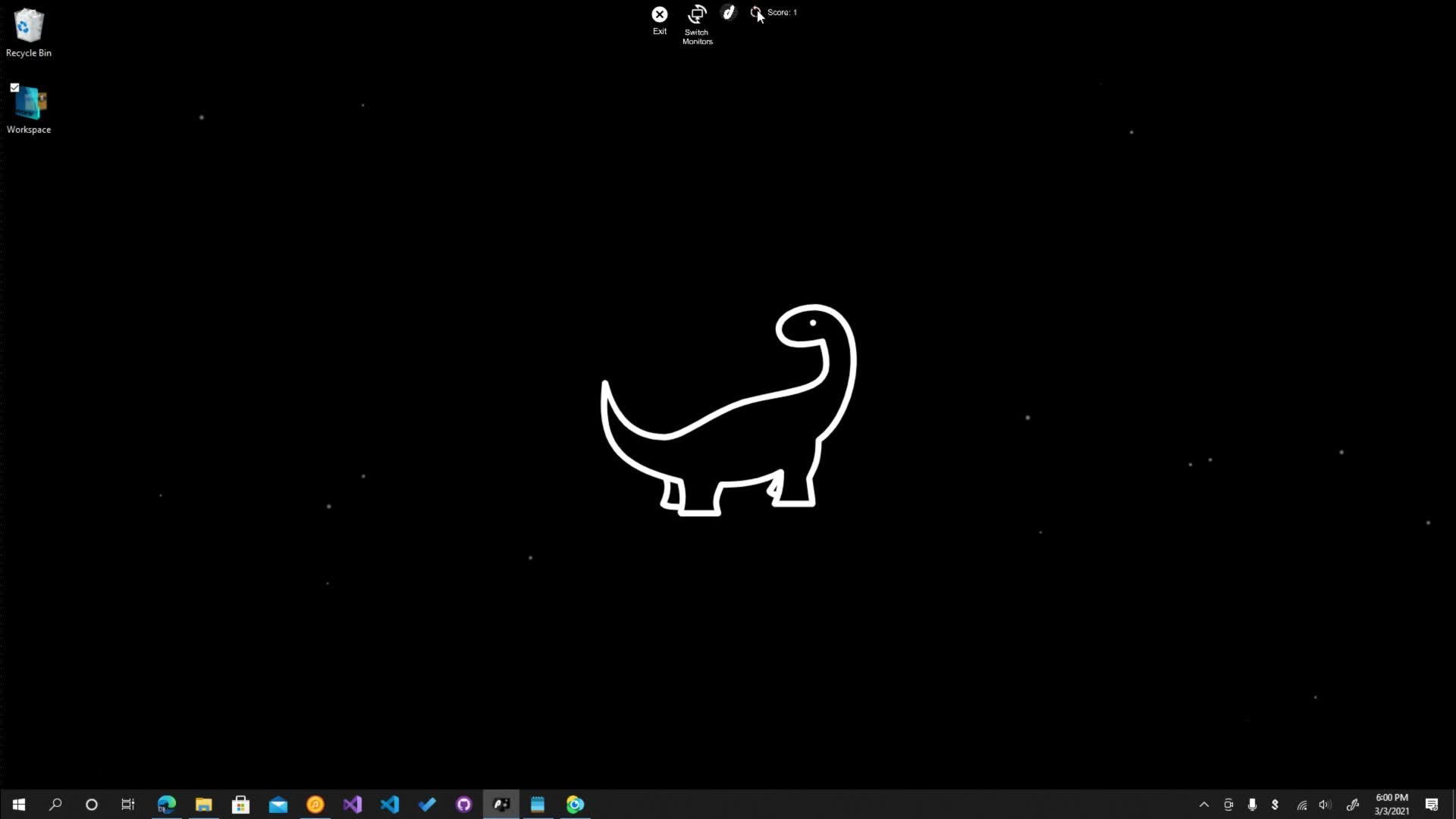Open GitHub Desktop taskbar icon

pos(464,805)
